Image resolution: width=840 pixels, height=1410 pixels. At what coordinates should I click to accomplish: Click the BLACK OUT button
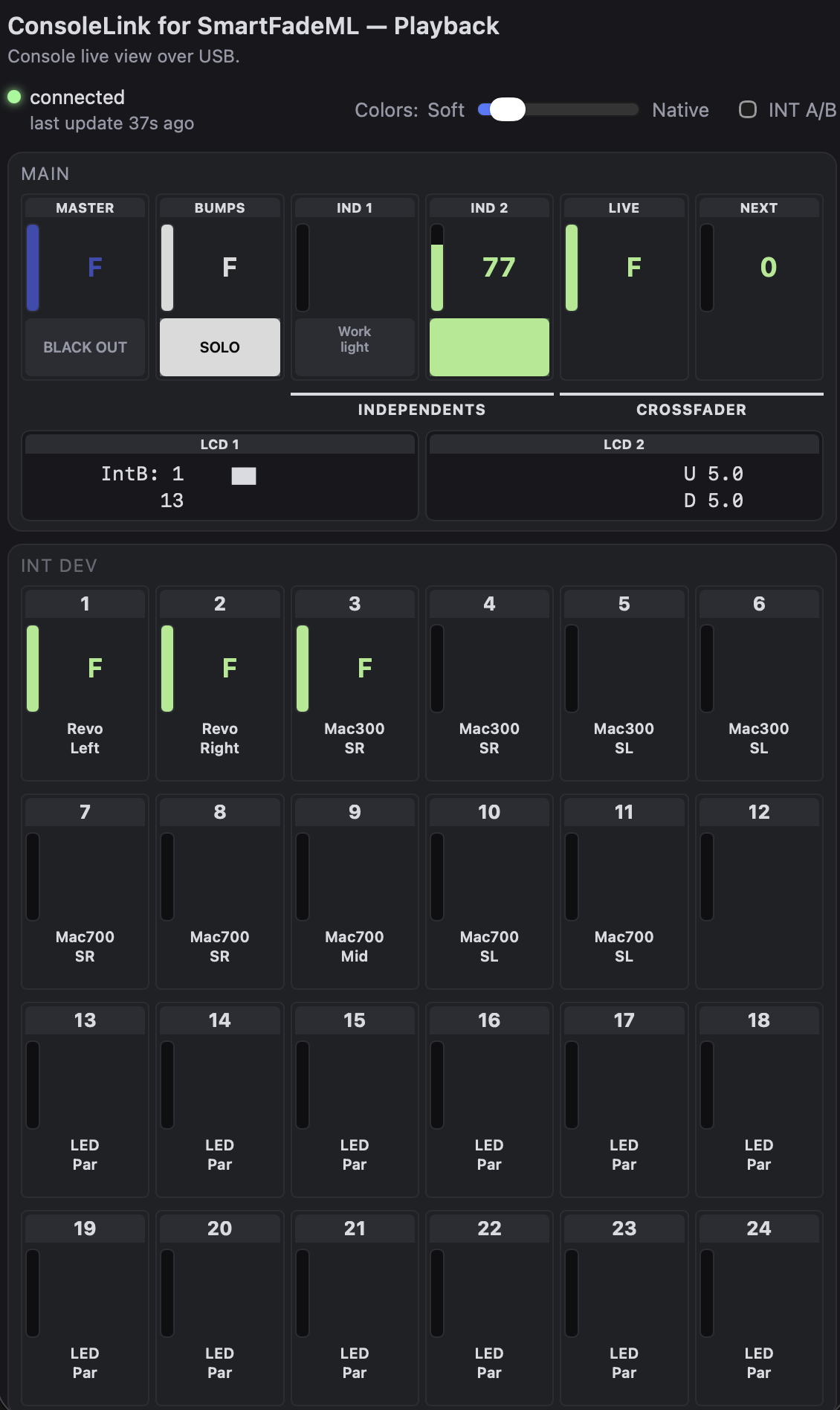(x=85, y=347)
